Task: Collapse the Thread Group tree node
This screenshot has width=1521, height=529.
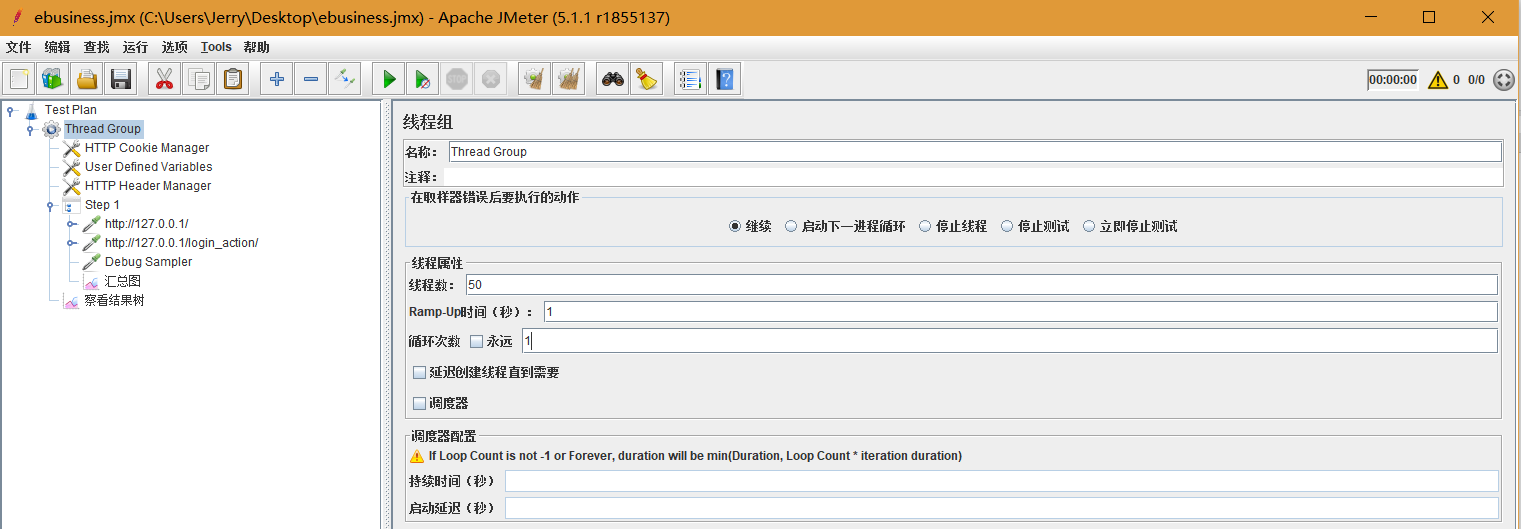Action: click(31, 129)
